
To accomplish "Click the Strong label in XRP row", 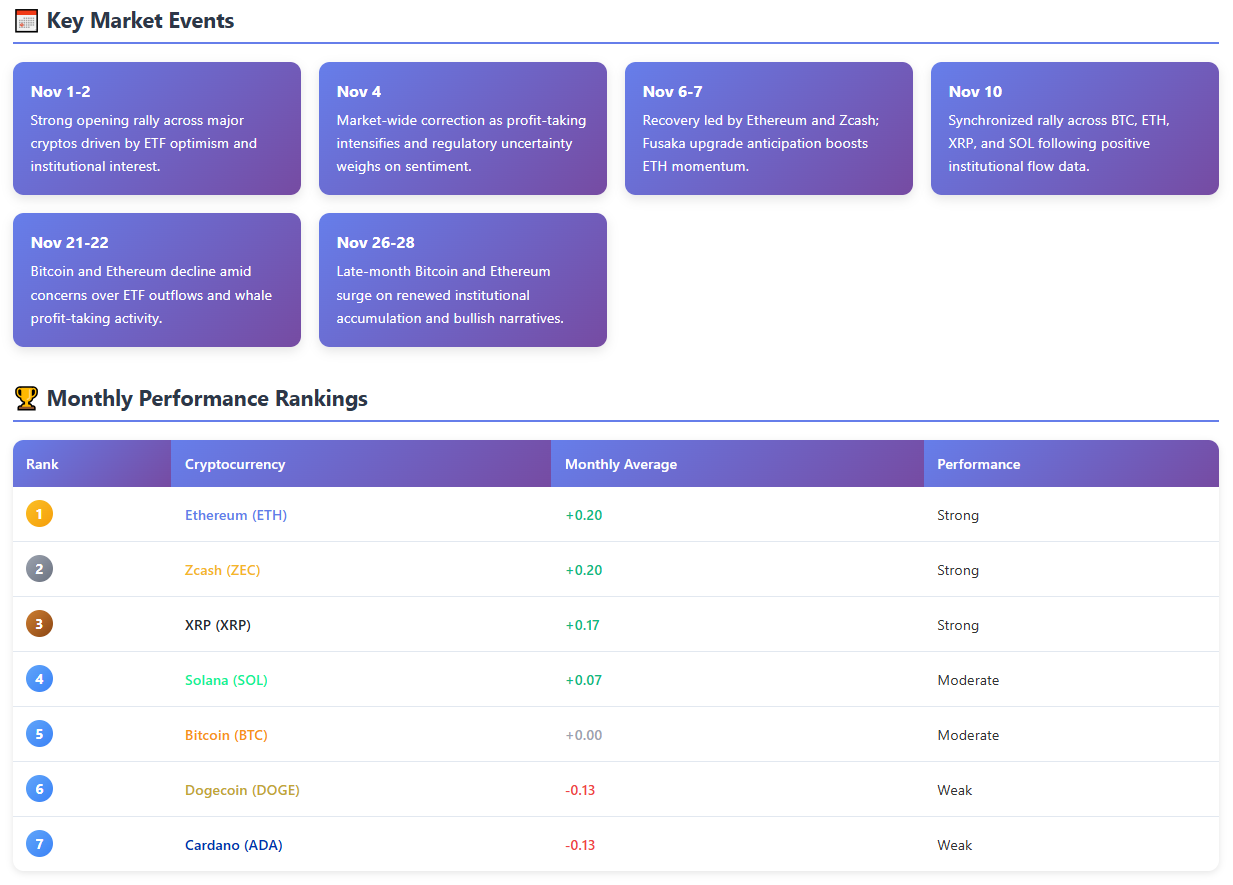I will (x=958, y=625).
